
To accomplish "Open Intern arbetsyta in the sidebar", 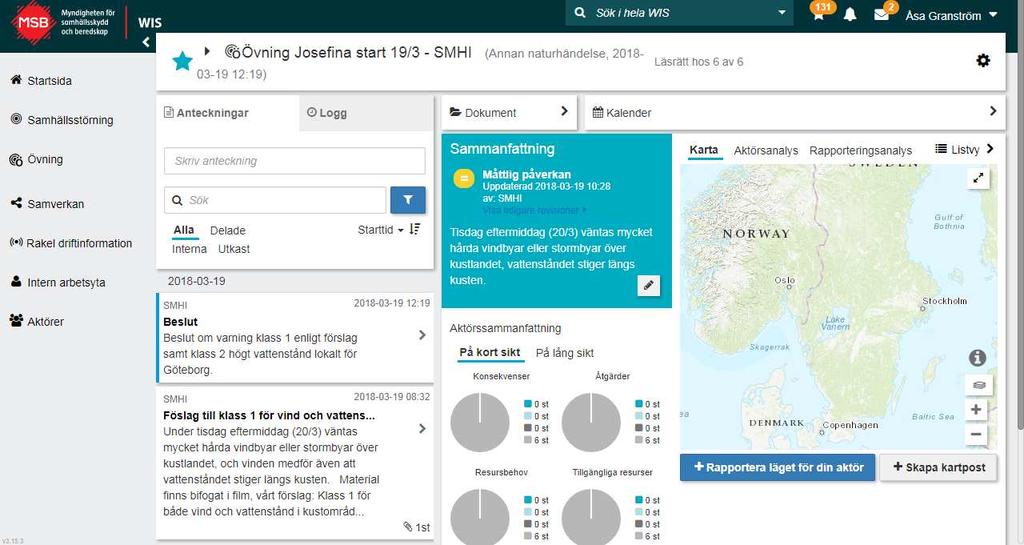I will coord(57,282).
